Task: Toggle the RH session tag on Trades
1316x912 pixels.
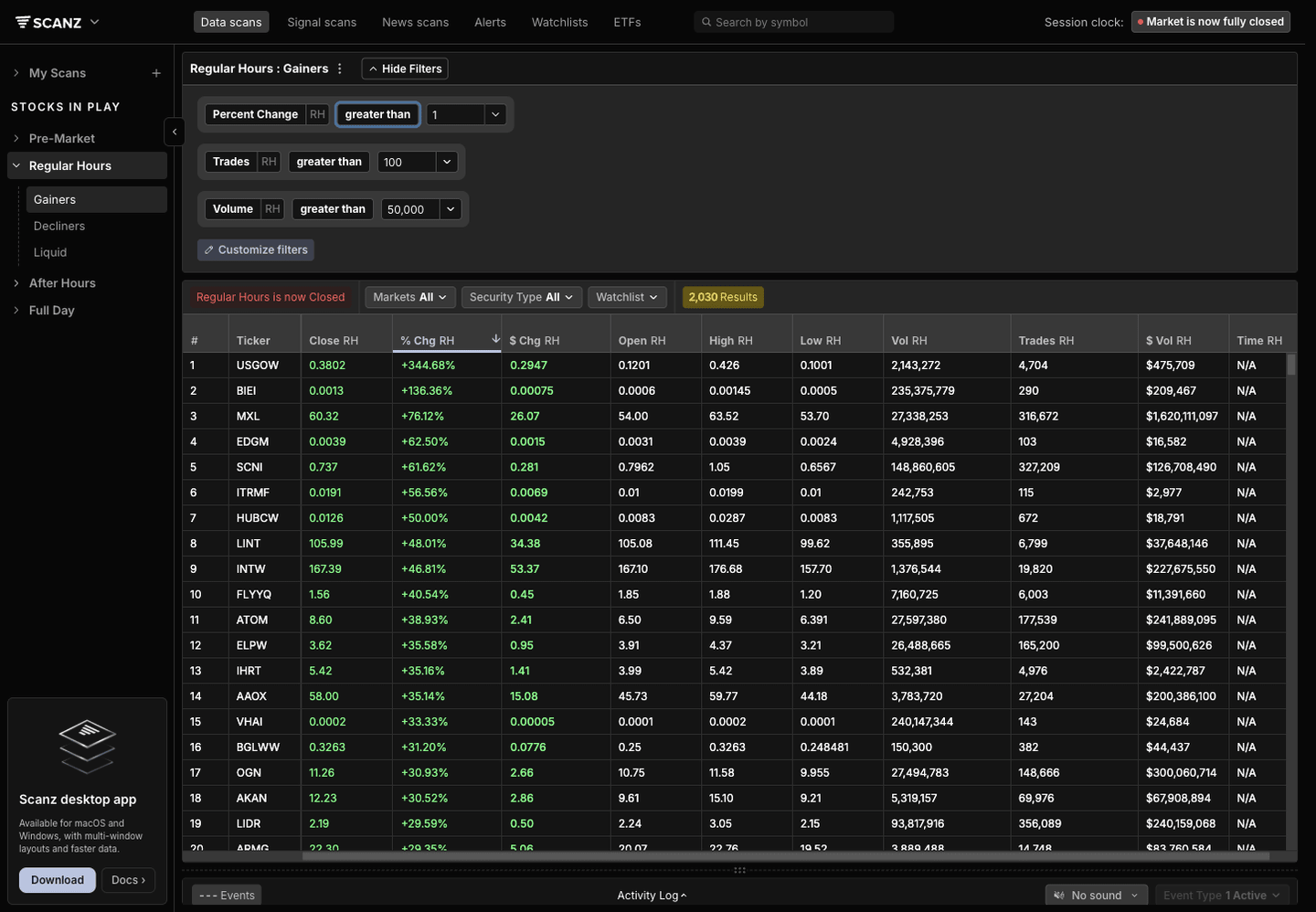Action: click(269, 162)
